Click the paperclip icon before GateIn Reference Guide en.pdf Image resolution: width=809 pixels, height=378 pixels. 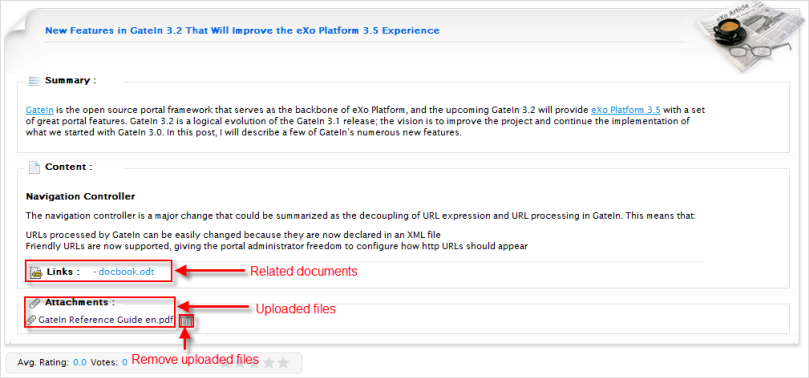click(31, 320)
